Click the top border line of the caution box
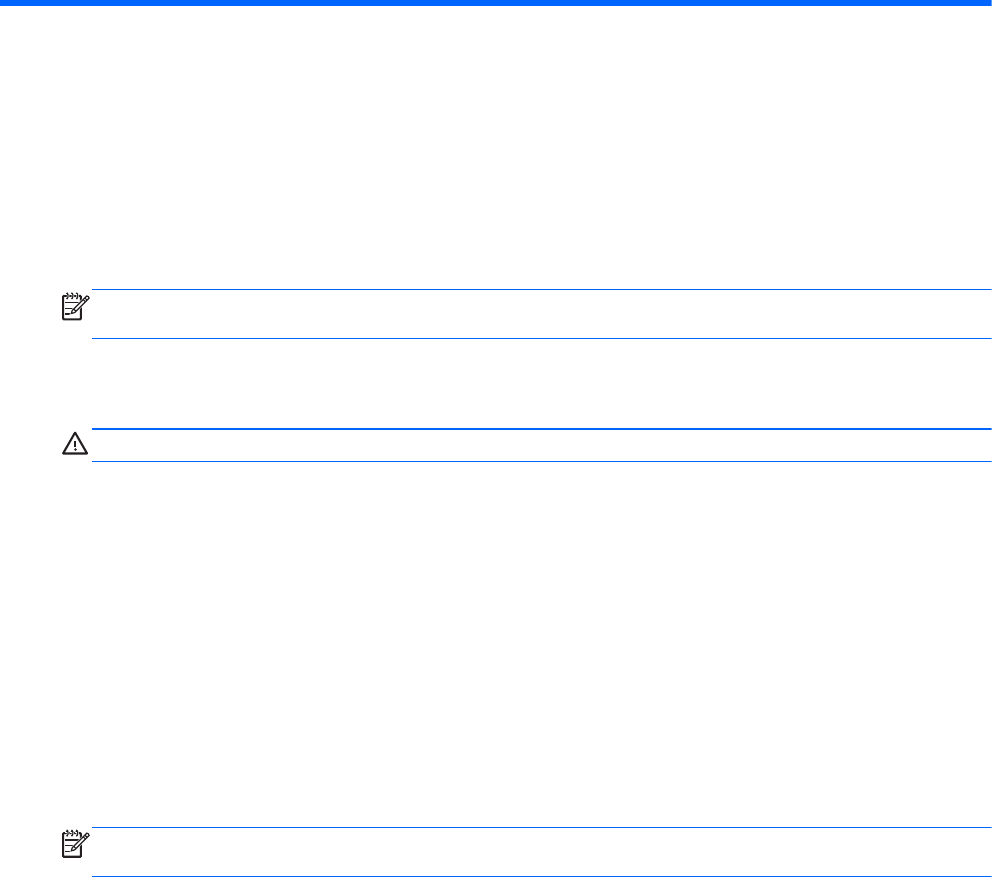This screenshot has height=877, width=992. click(x=540, y=430)
